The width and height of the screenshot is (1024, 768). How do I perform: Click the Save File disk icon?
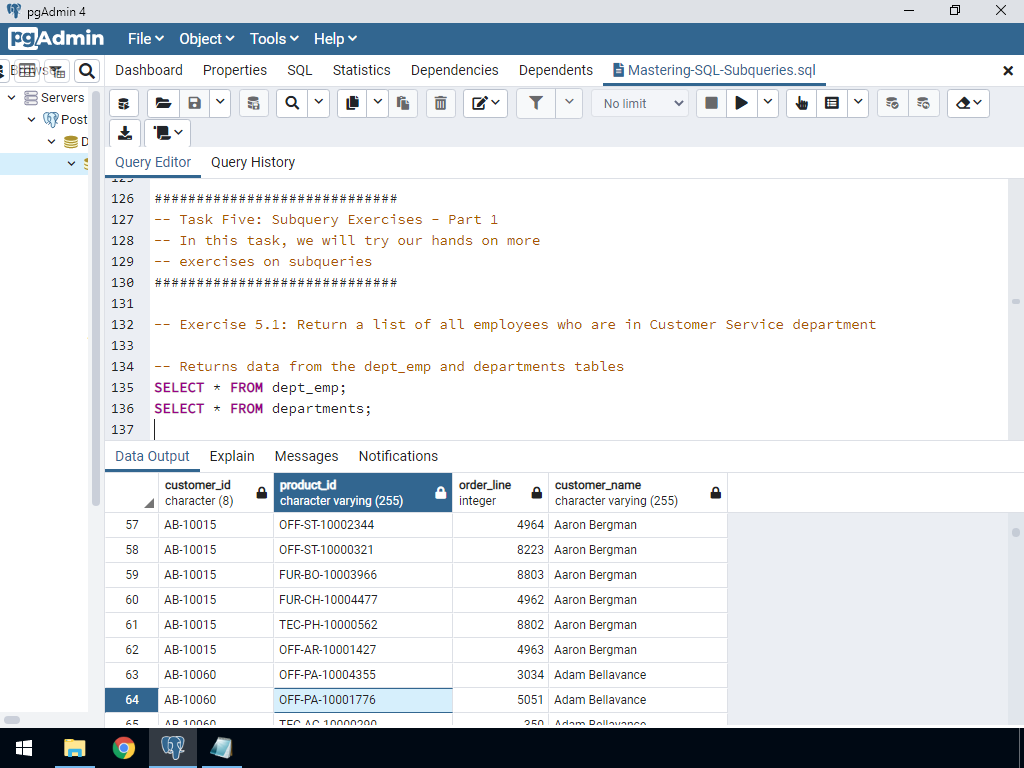click(195, 103)
